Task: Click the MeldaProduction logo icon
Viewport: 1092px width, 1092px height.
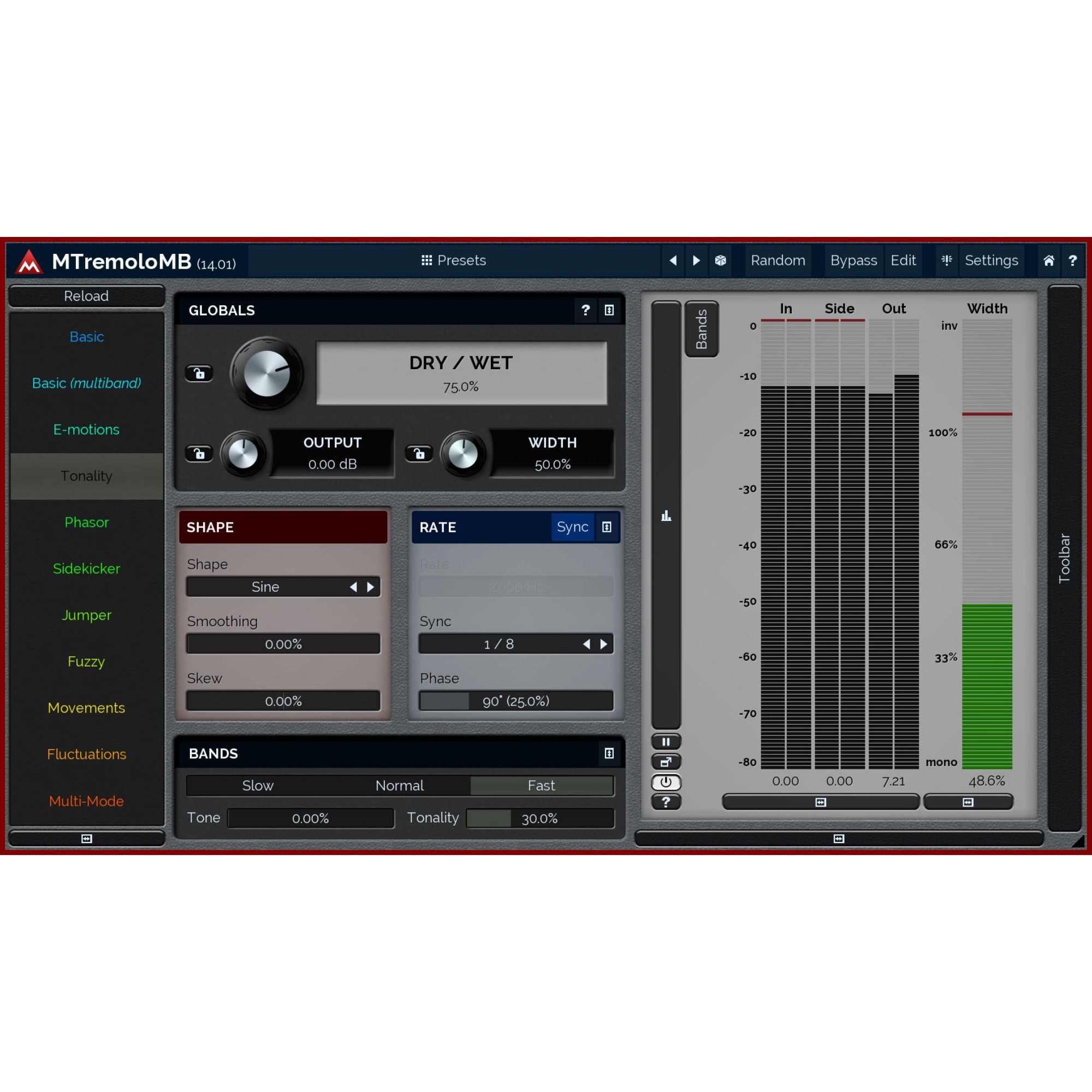Action: pos(29,262)
